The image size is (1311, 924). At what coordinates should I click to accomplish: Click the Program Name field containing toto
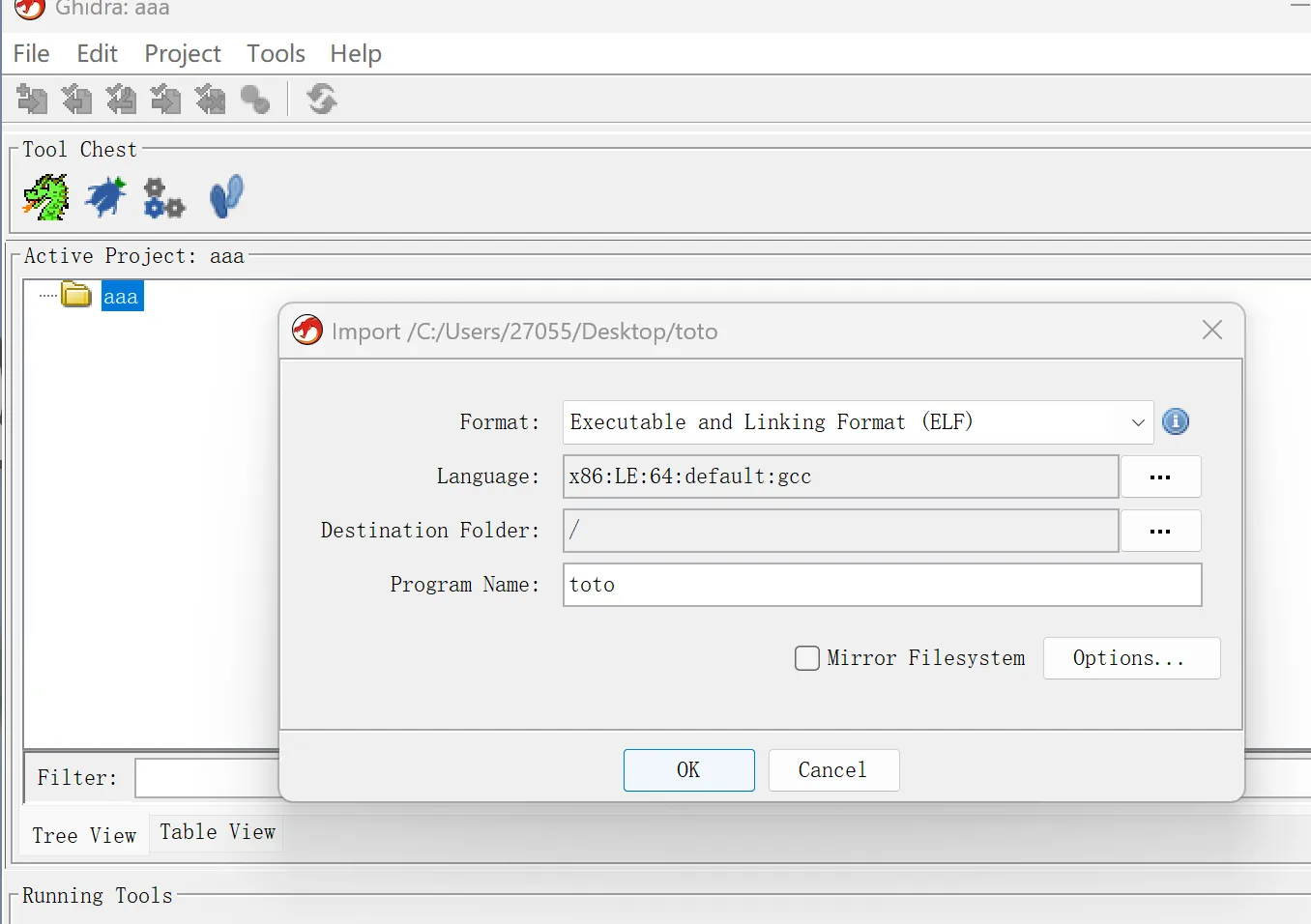coord(882,585)
